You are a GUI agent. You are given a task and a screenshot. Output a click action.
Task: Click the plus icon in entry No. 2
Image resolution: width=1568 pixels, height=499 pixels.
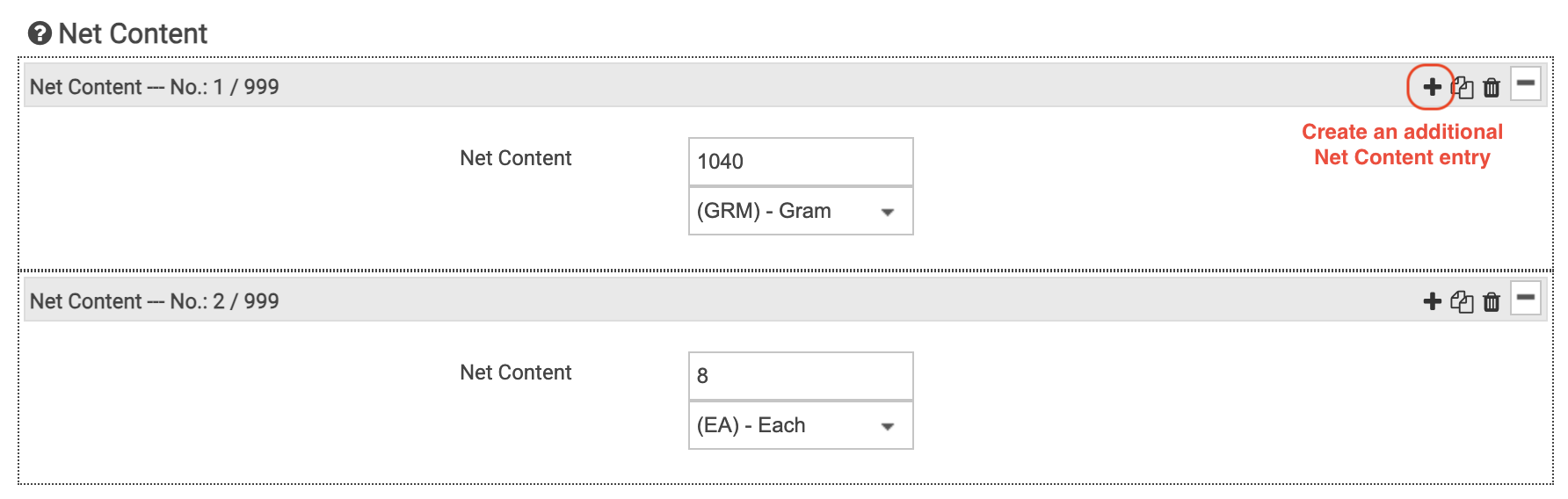point(1432,301)
